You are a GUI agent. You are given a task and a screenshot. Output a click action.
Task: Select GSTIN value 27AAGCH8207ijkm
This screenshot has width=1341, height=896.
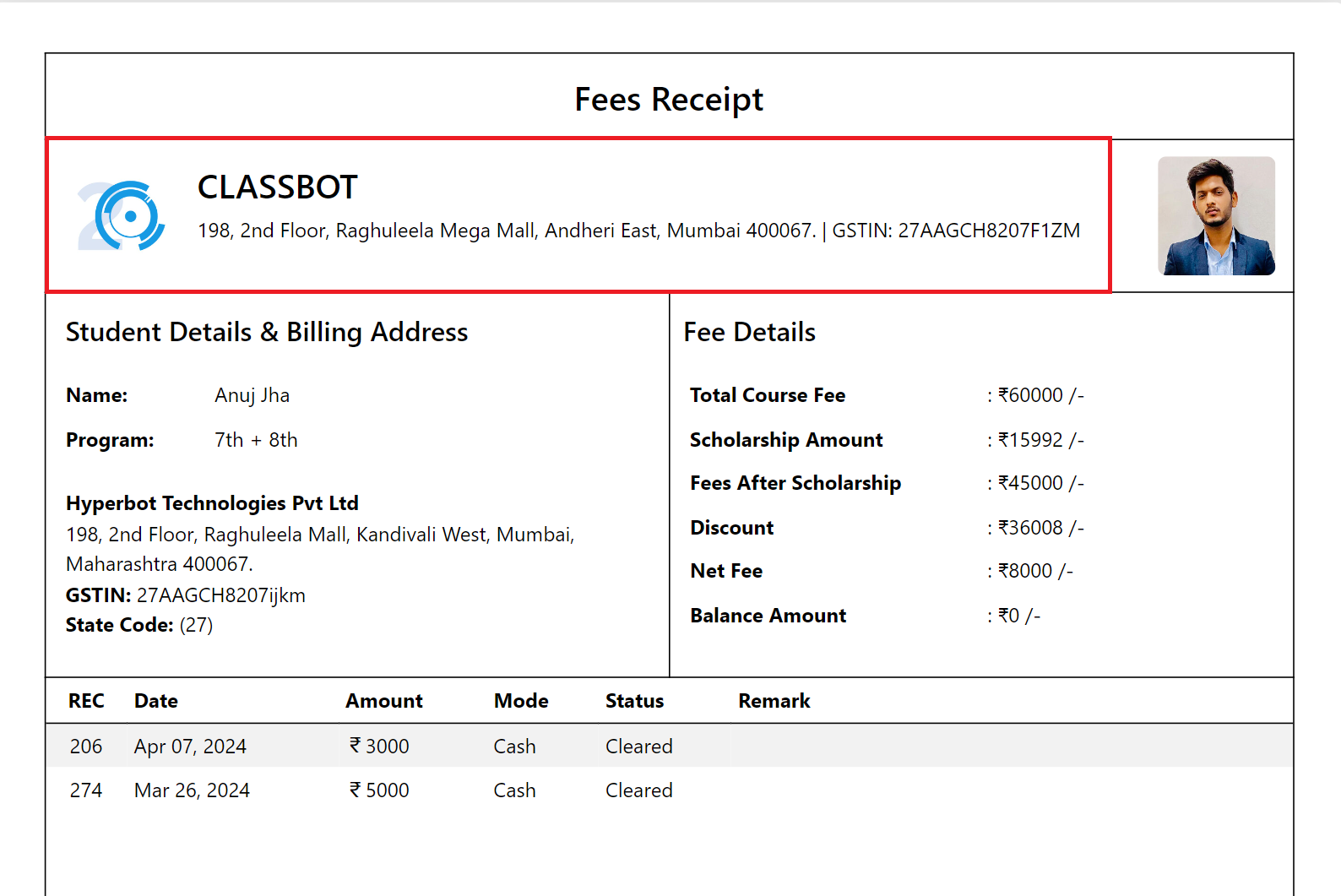[221, 595]
